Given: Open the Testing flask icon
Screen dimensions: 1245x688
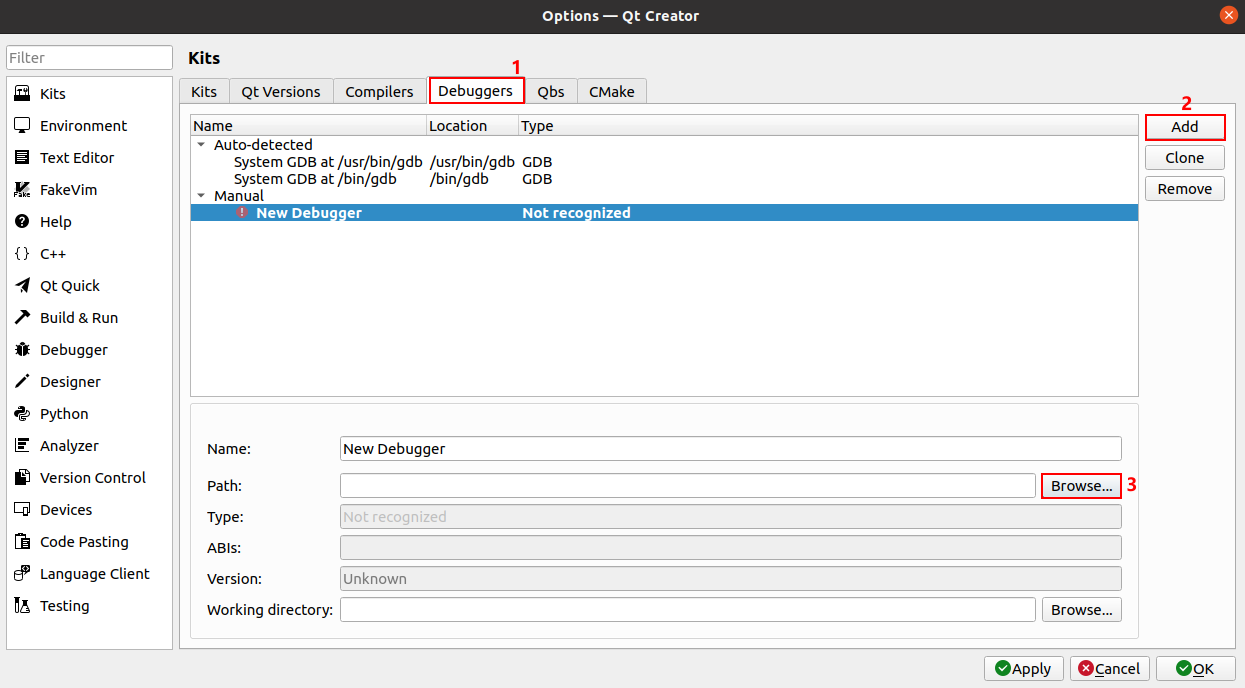Looking at the screenshot, I should click(x=22, y=606).
